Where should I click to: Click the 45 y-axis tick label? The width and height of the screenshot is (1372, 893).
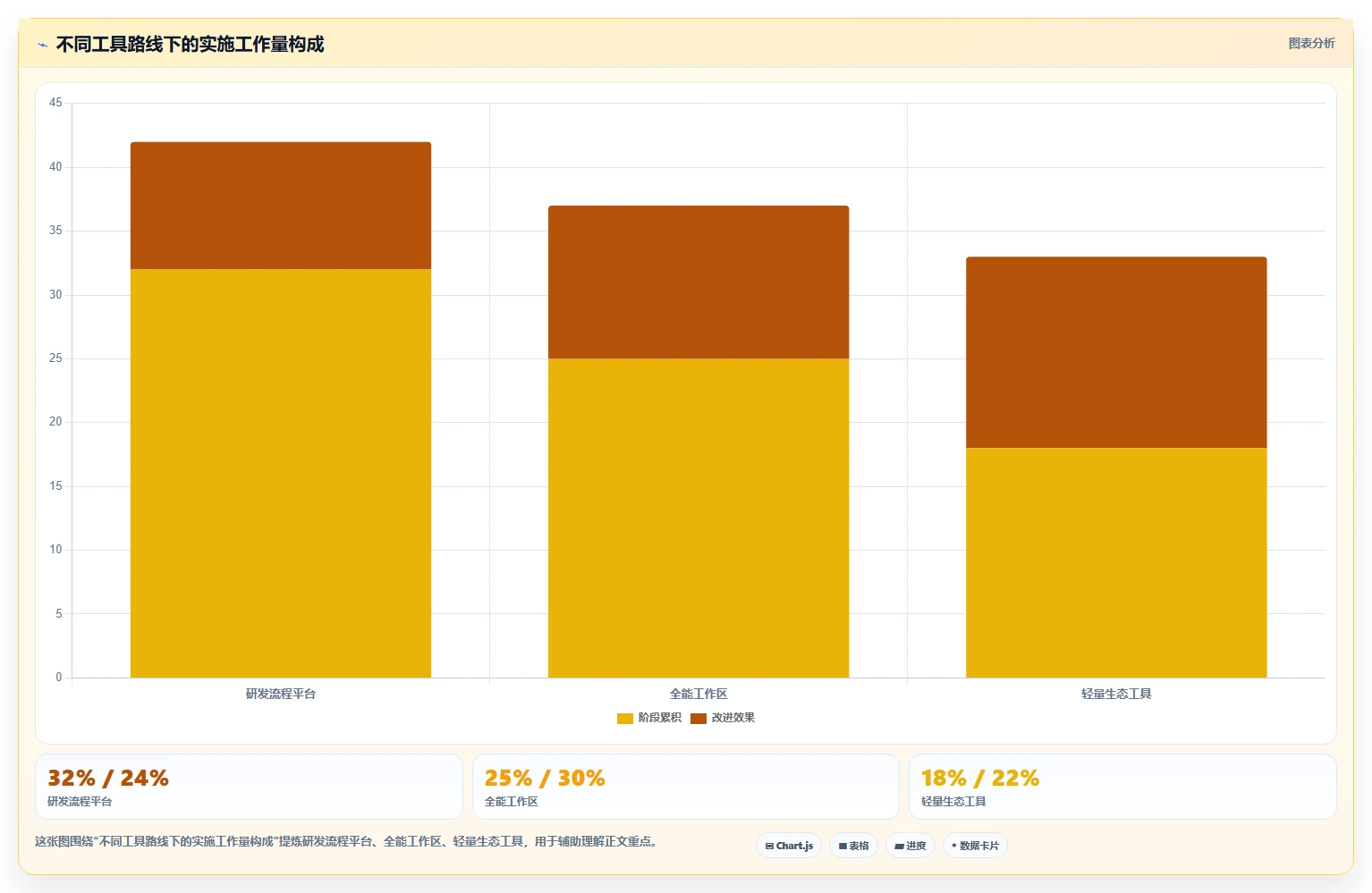[55, 103]
